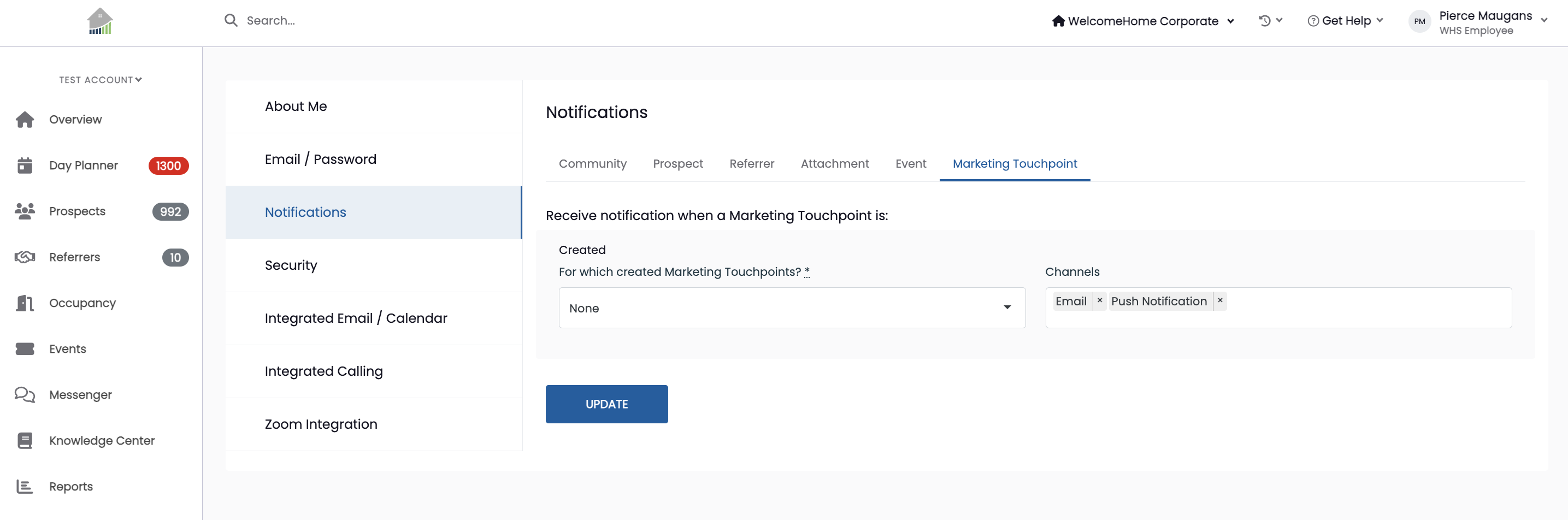Click the Day Planner 1300 badge

tap(169, 166)
